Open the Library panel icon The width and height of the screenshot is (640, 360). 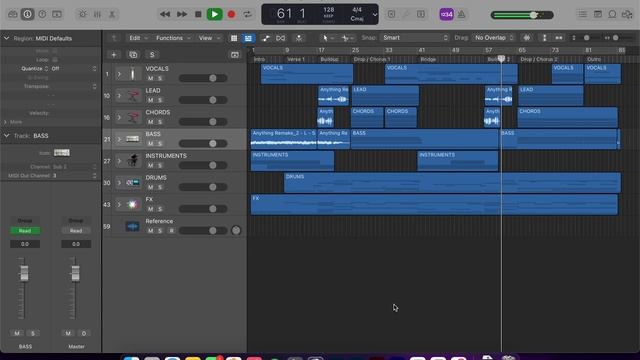13,14
